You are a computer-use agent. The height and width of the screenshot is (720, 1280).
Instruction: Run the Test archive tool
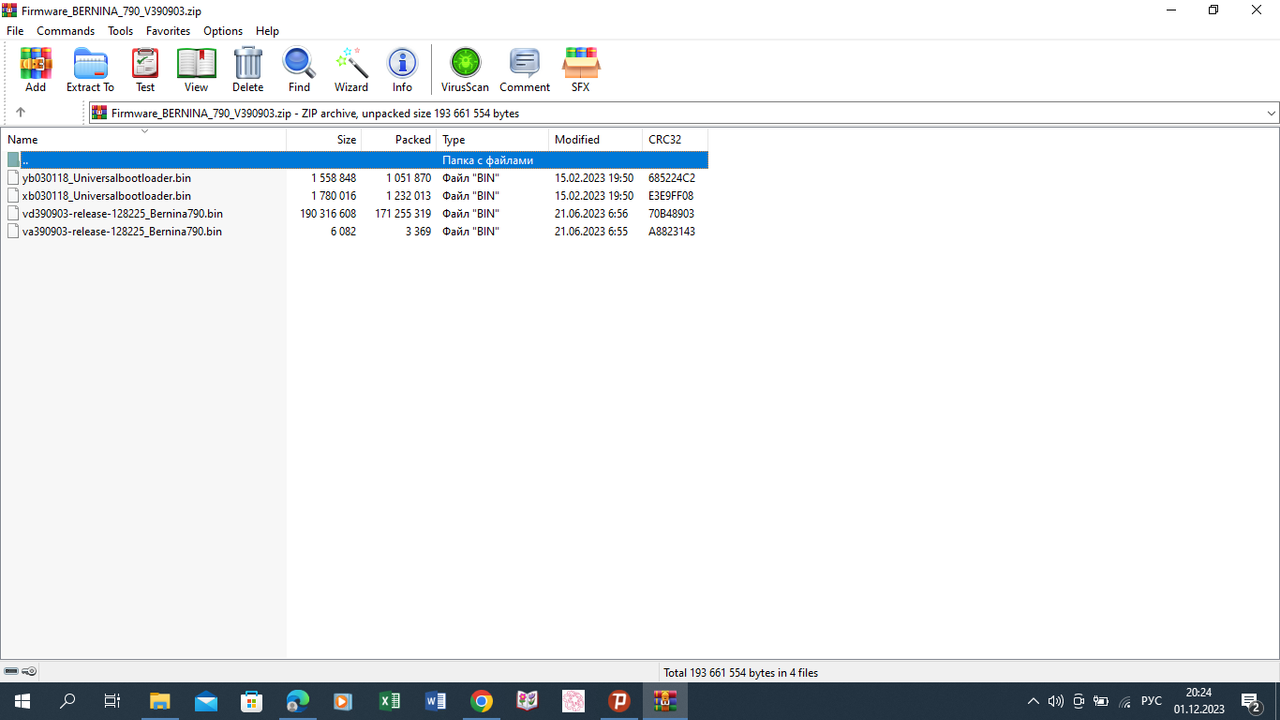145,70
